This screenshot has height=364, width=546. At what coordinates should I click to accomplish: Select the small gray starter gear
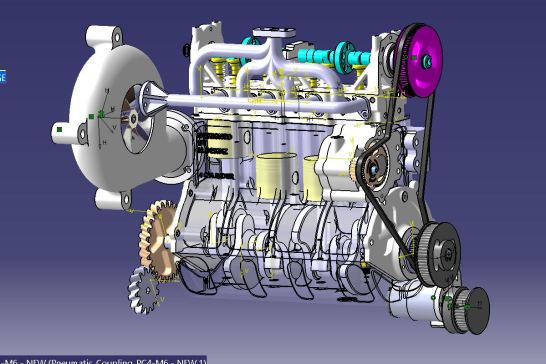pos(144,291)
